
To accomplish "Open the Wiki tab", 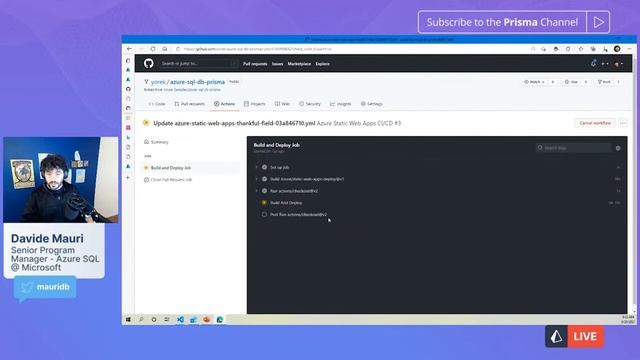I will click(282, 104).
